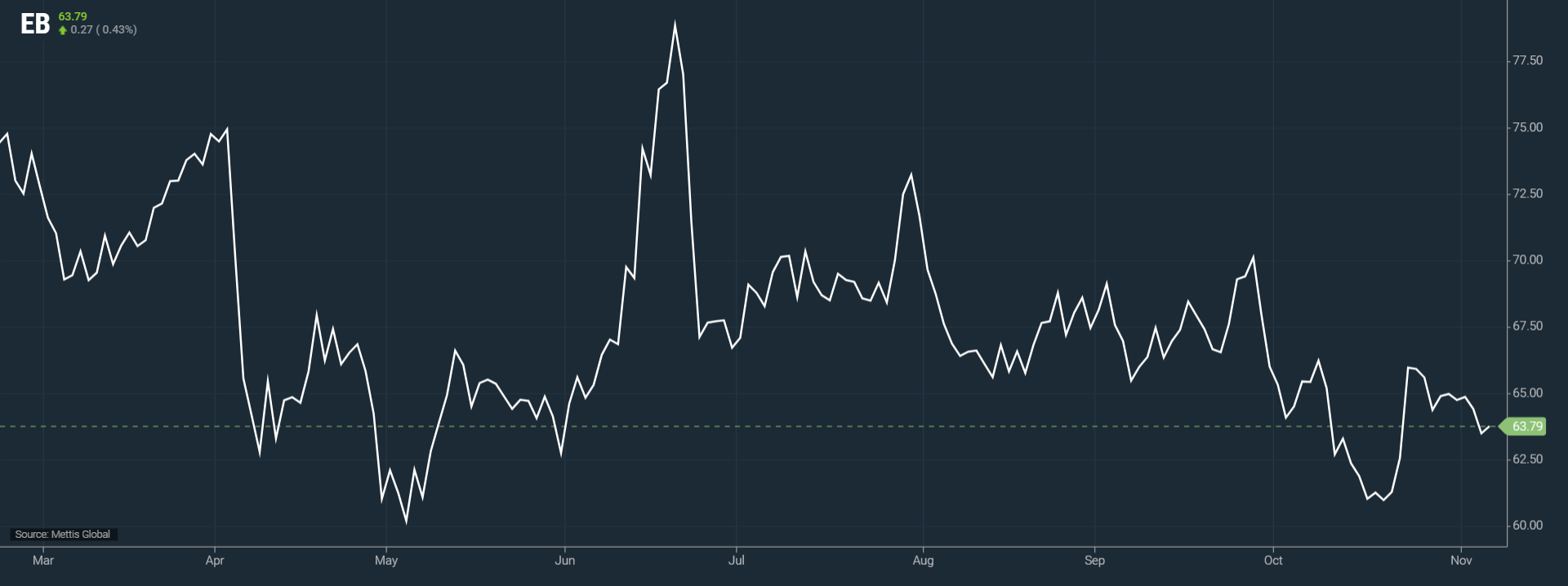
Task: Click the 0.27 (0.43%) change text
Action: coord(104,30)
